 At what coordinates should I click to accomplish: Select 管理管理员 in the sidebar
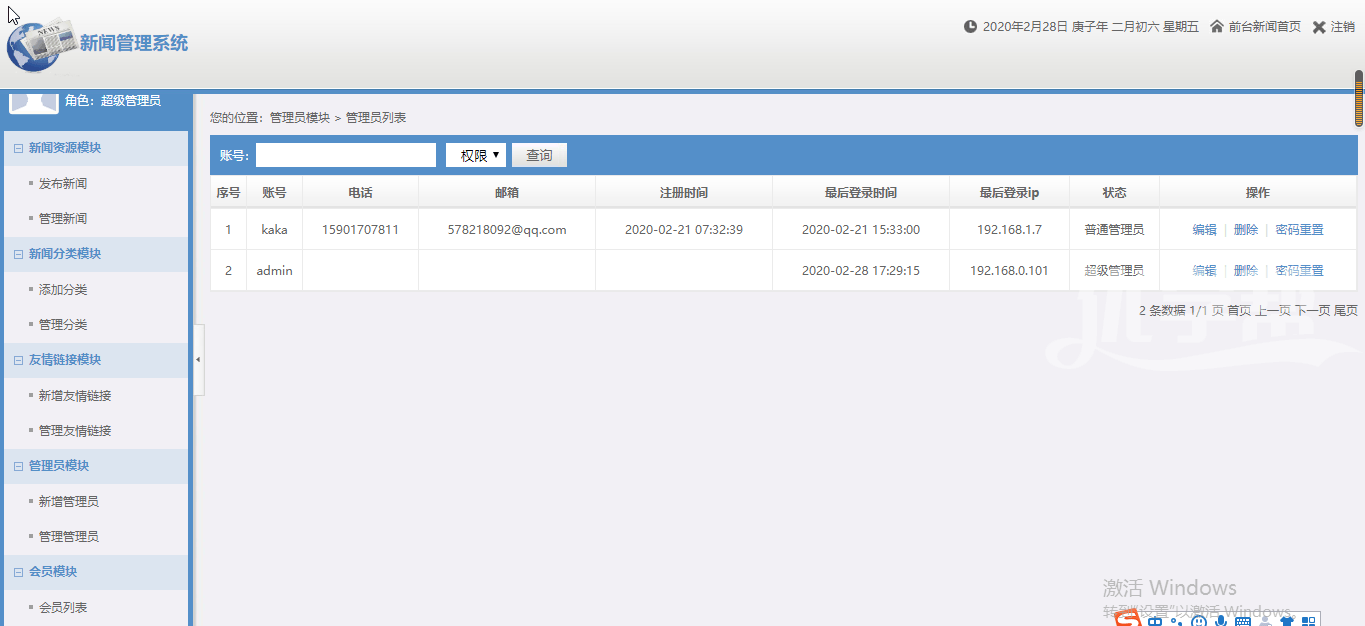(69, 537)
